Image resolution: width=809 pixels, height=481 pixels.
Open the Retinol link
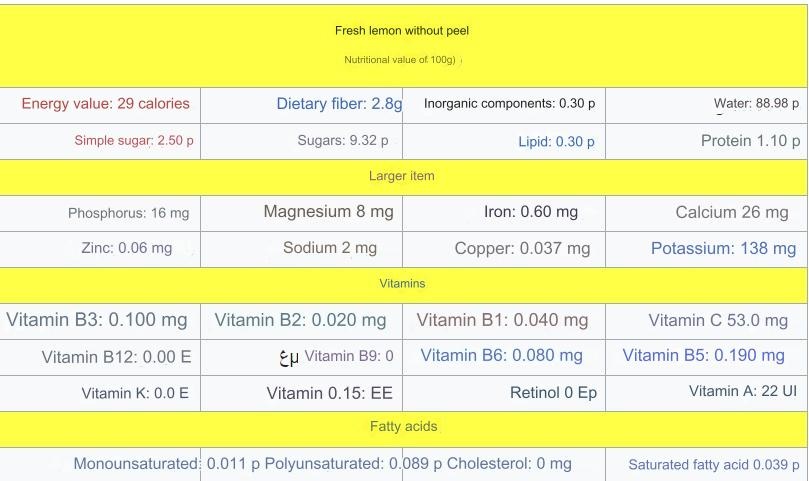click(x=553, y=393)
